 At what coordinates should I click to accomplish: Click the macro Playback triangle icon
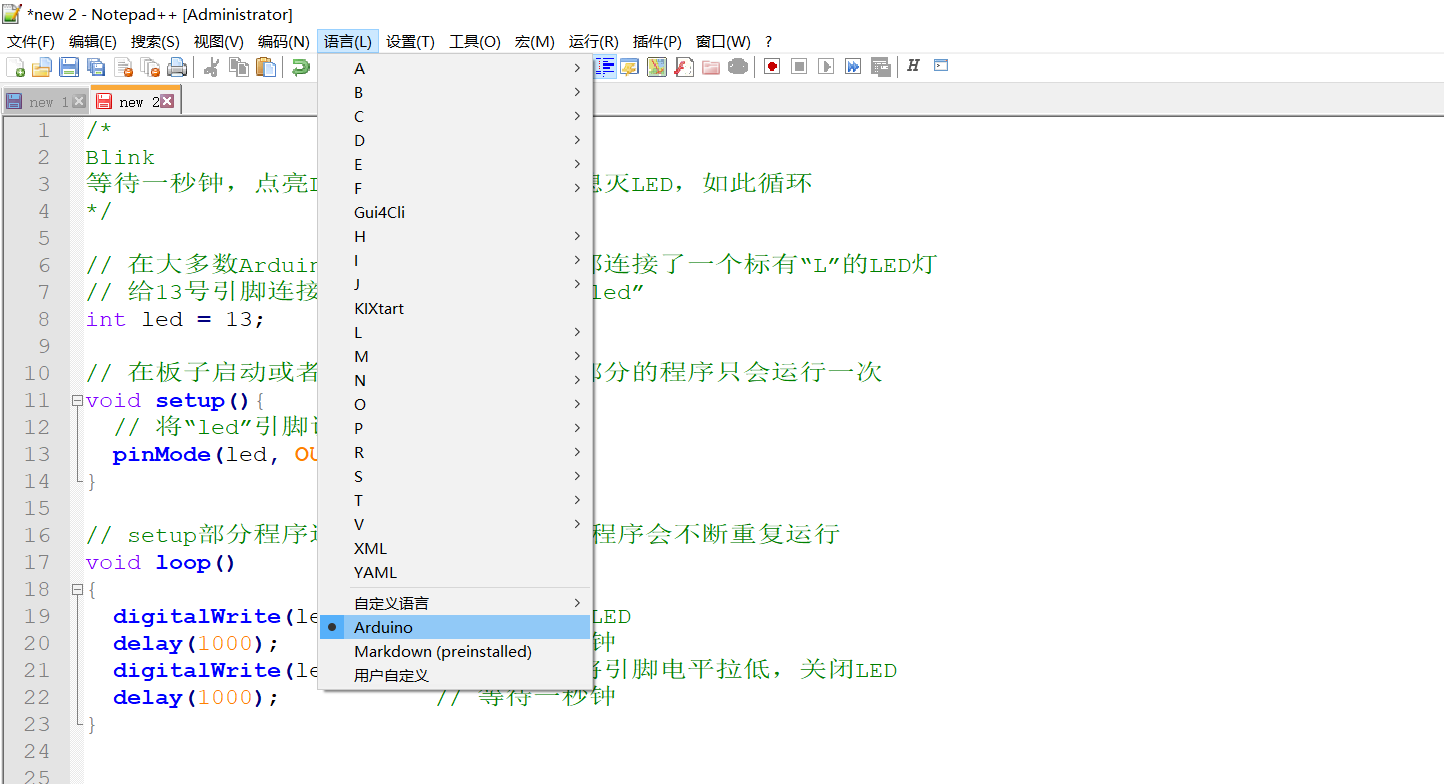826,67
